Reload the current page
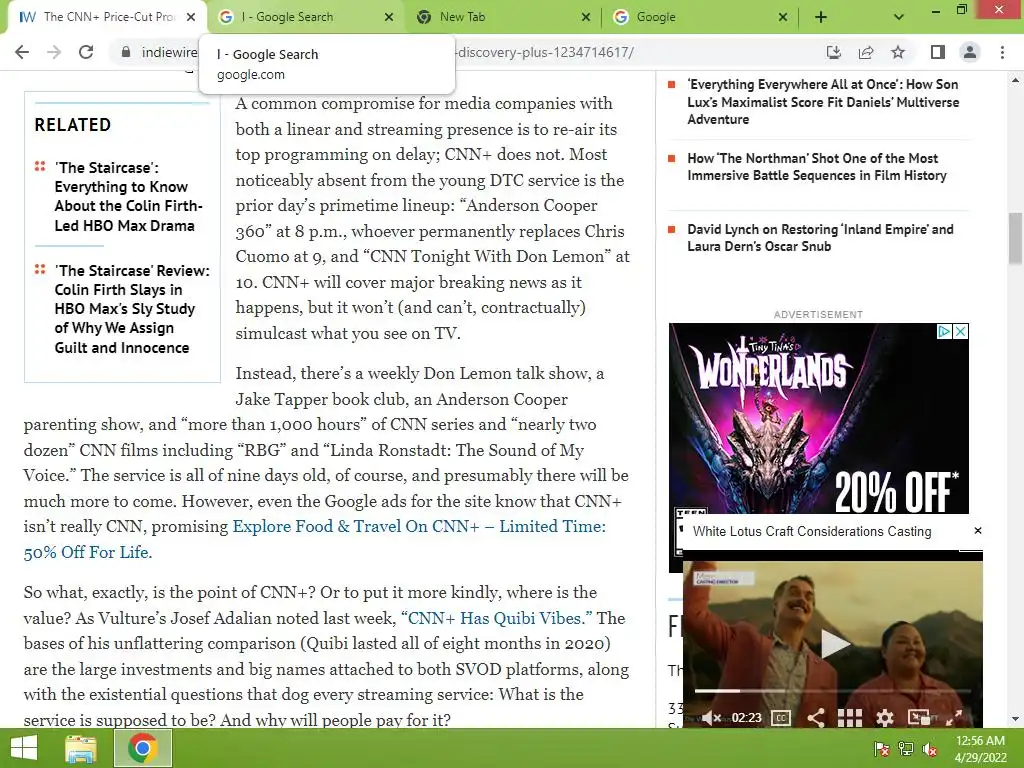Image resolution: width=1024 pixels, height=768 pixels. coord(86,52)
